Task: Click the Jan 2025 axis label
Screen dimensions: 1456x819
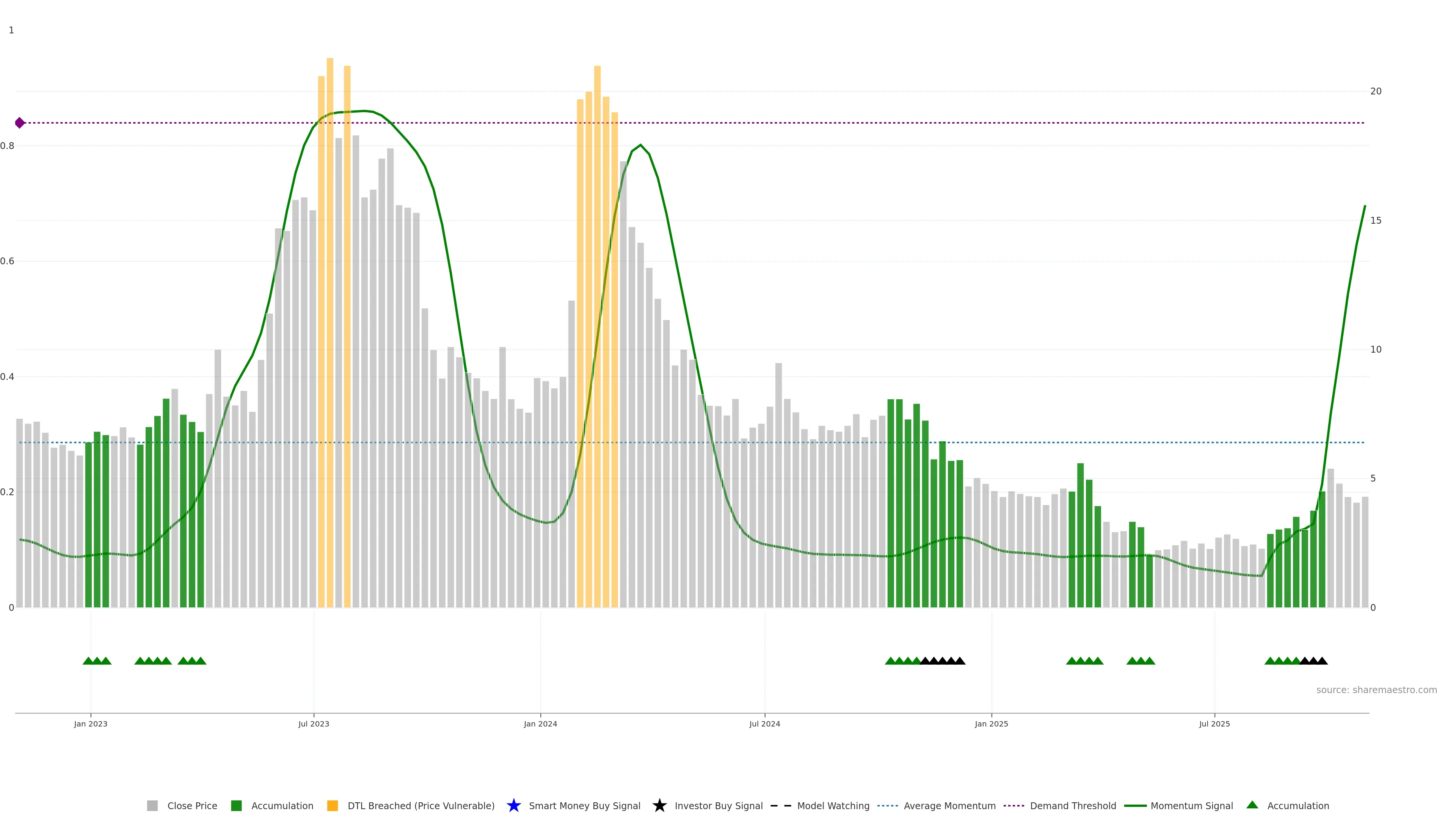Action: (x=991, y=723)
